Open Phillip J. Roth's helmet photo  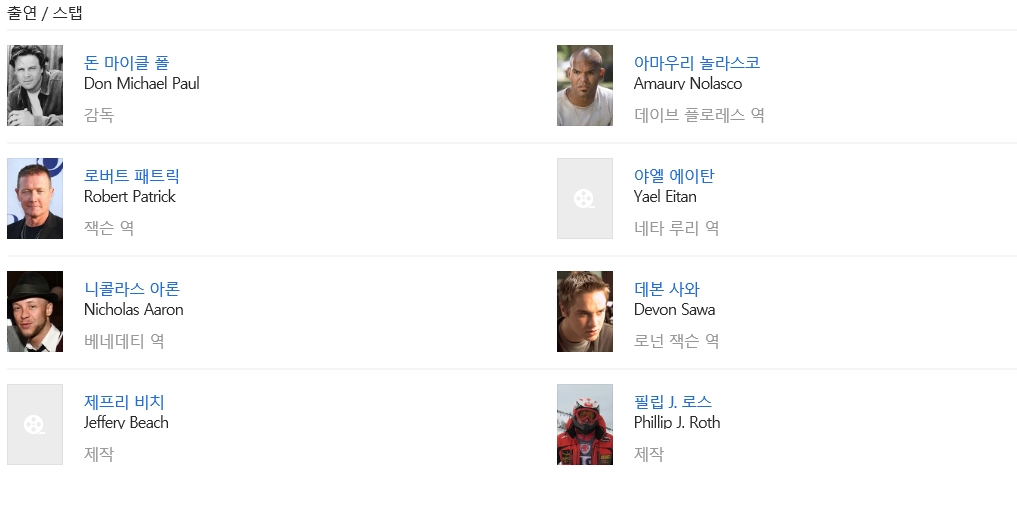click(x=584, y=424)
